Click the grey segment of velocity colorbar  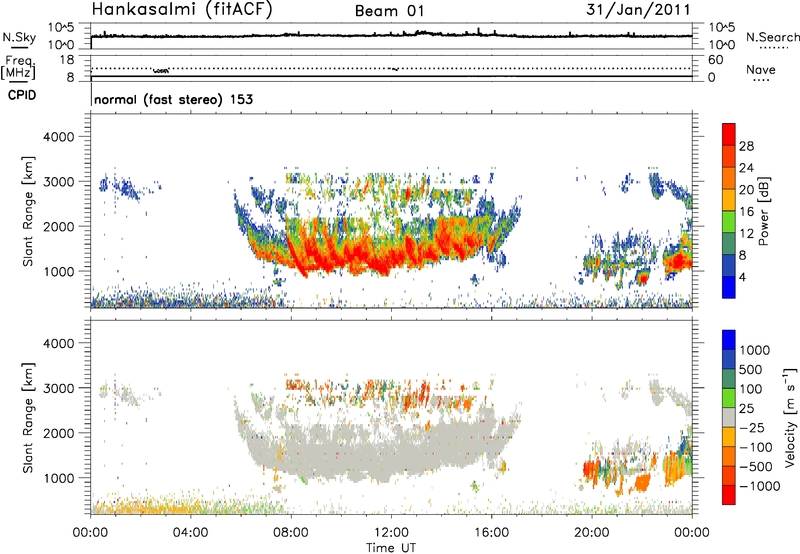[729, 417]
